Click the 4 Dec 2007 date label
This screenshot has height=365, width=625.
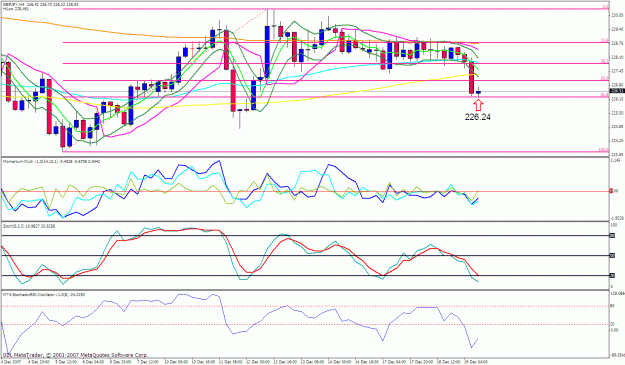point(11,362)
